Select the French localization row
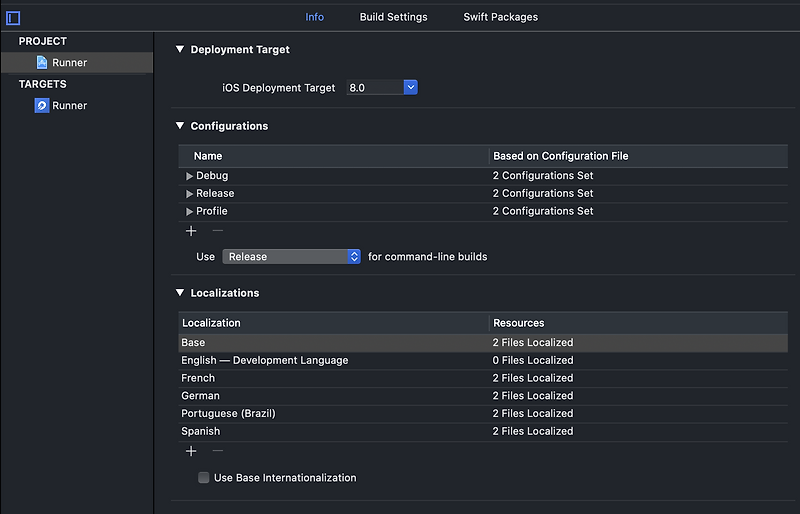The width and height of the screenshot is (800, 514). point(483,378)
